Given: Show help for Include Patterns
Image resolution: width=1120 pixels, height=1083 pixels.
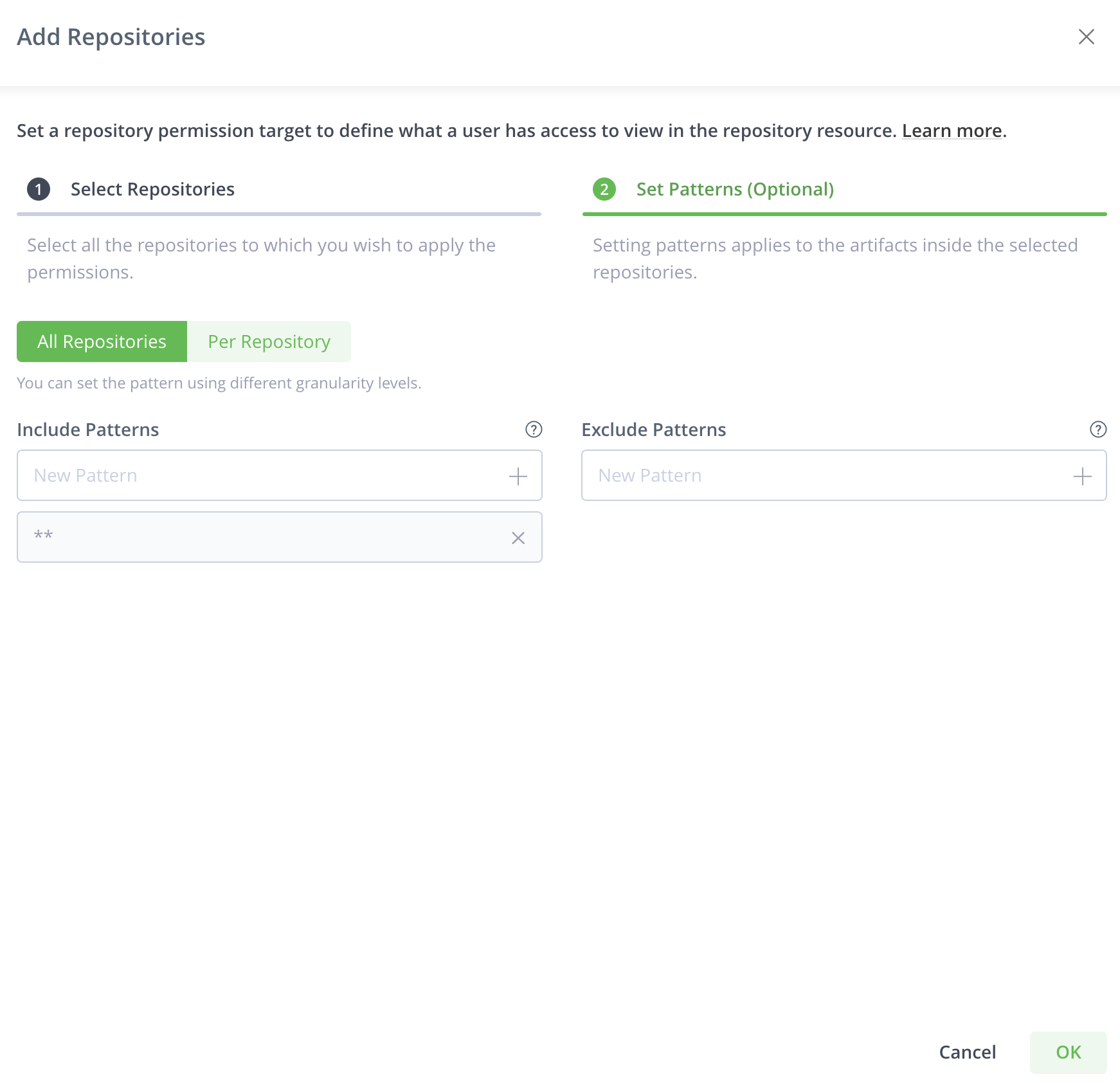Looking at the screenshot, I should click(x=534, y=430).
